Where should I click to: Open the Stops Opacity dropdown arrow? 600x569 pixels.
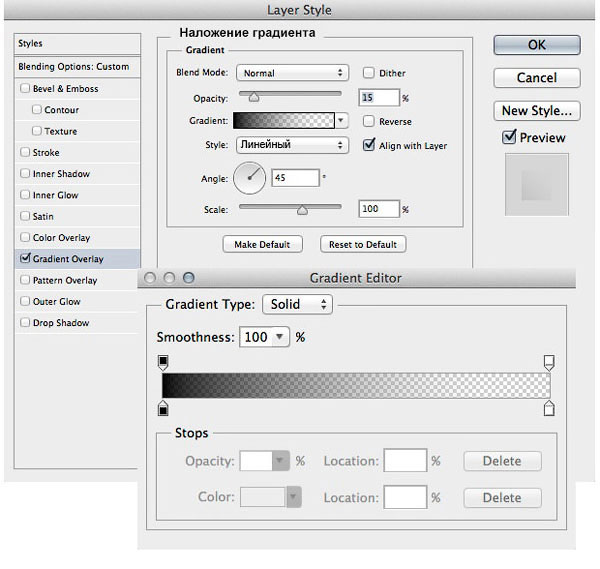click(x=280, y=461)
